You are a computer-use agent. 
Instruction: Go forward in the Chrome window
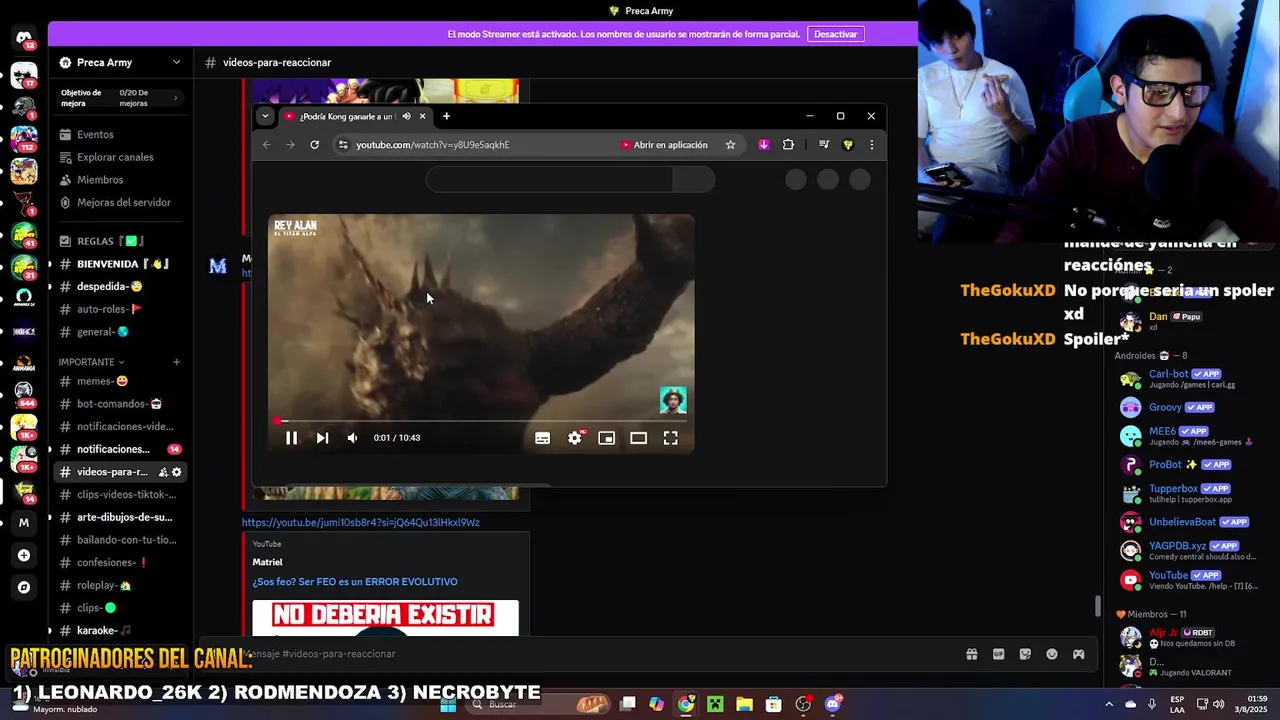[290, 145]
